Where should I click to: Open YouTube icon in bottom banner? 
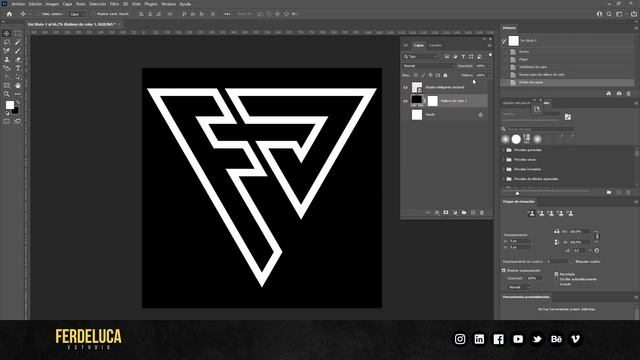tap(518, 339)
